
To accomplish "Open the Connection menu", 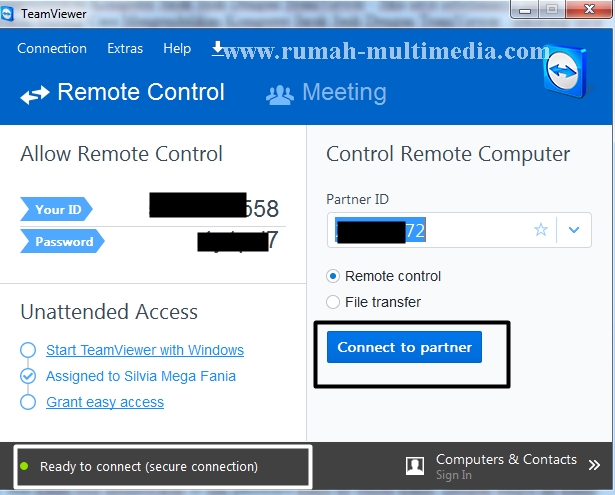I will pos(52,49).
